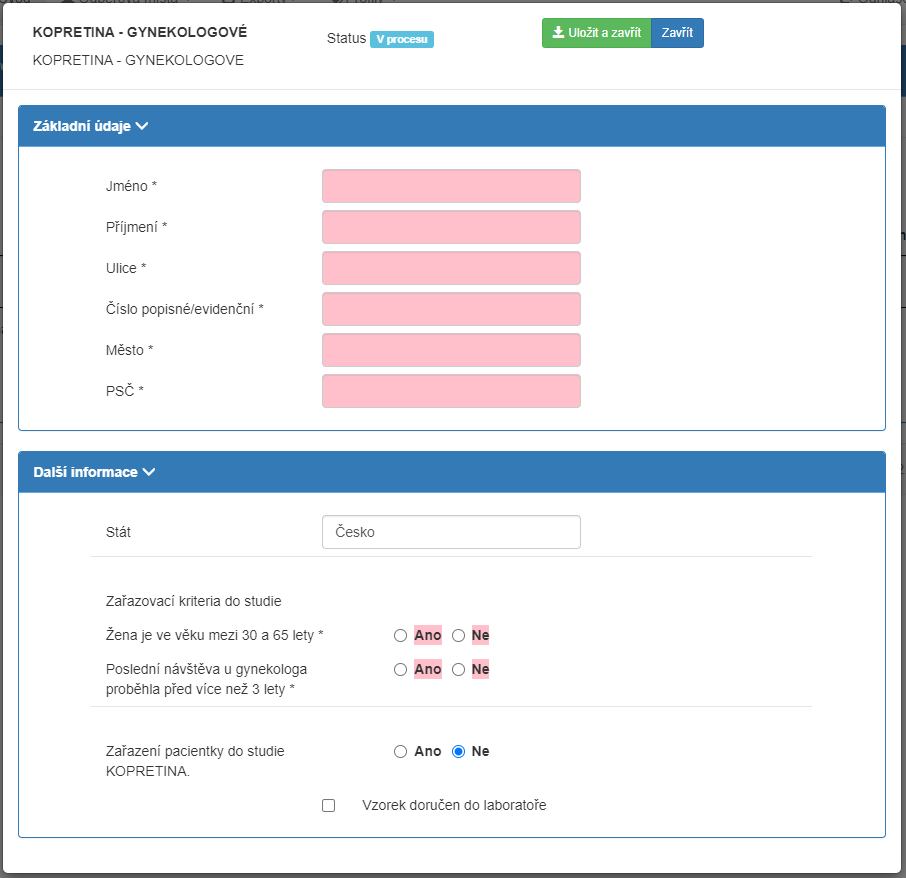Viewport: 906px width, 878px height.
Task: Focus the Příjmení text field
Action: tap(451, 227)
